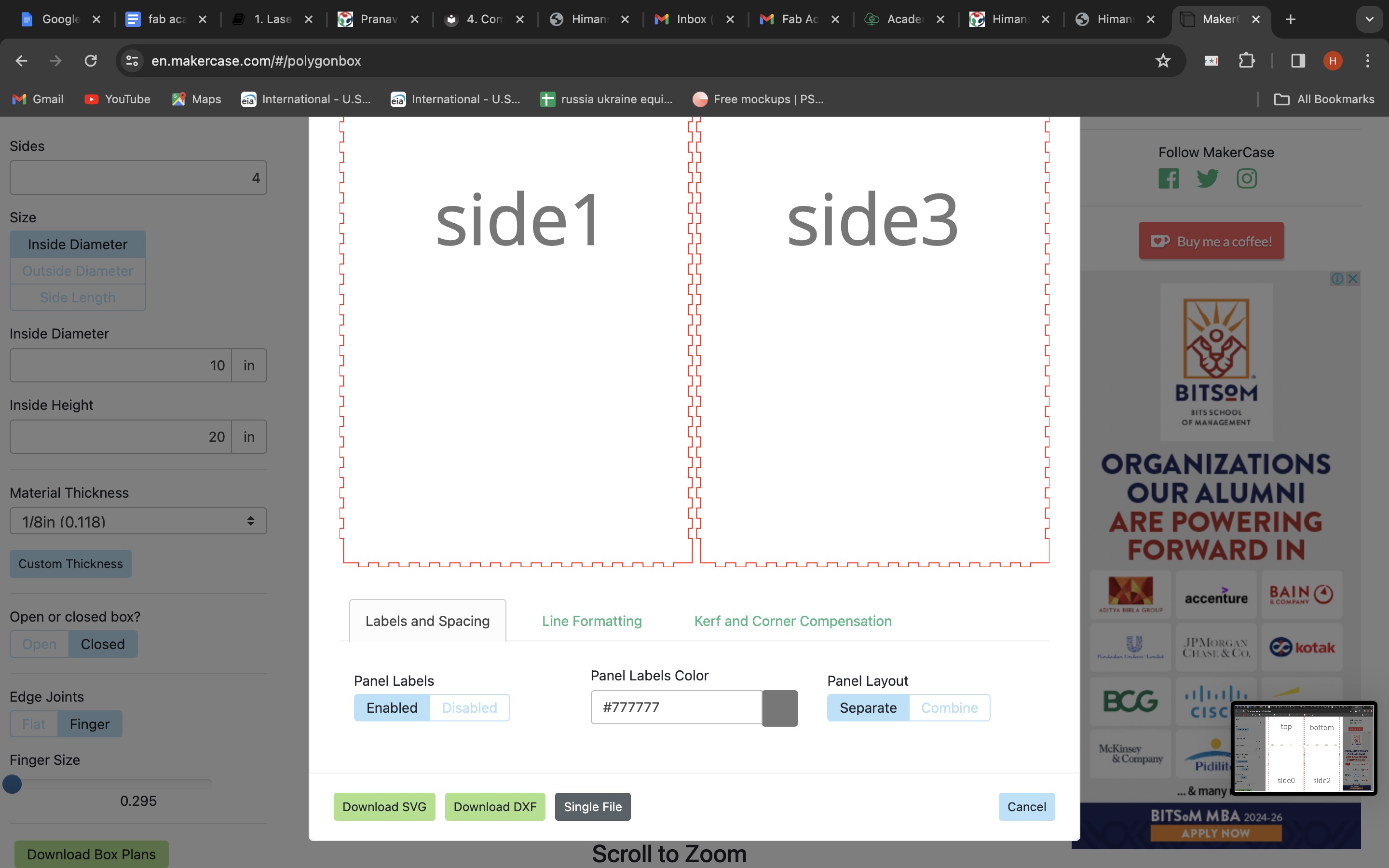Viewport: 1389px width, 868px height.
Task: Expand tab search chevron
Action: point(1369,19)
